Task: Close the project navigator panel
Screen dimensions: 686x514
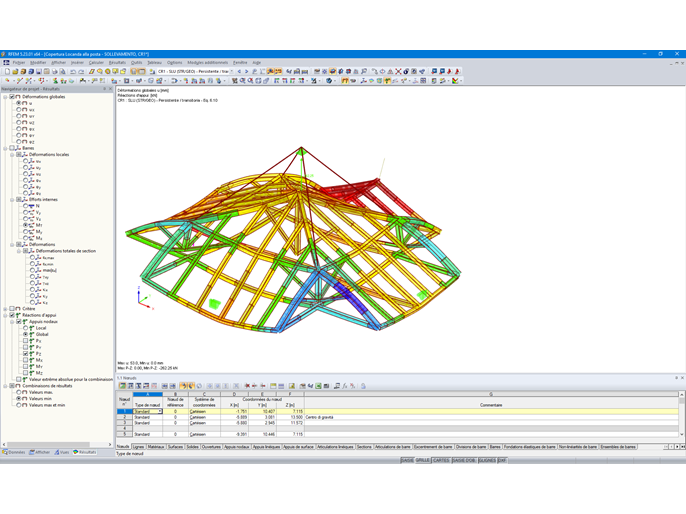Action: coord(110,89)
